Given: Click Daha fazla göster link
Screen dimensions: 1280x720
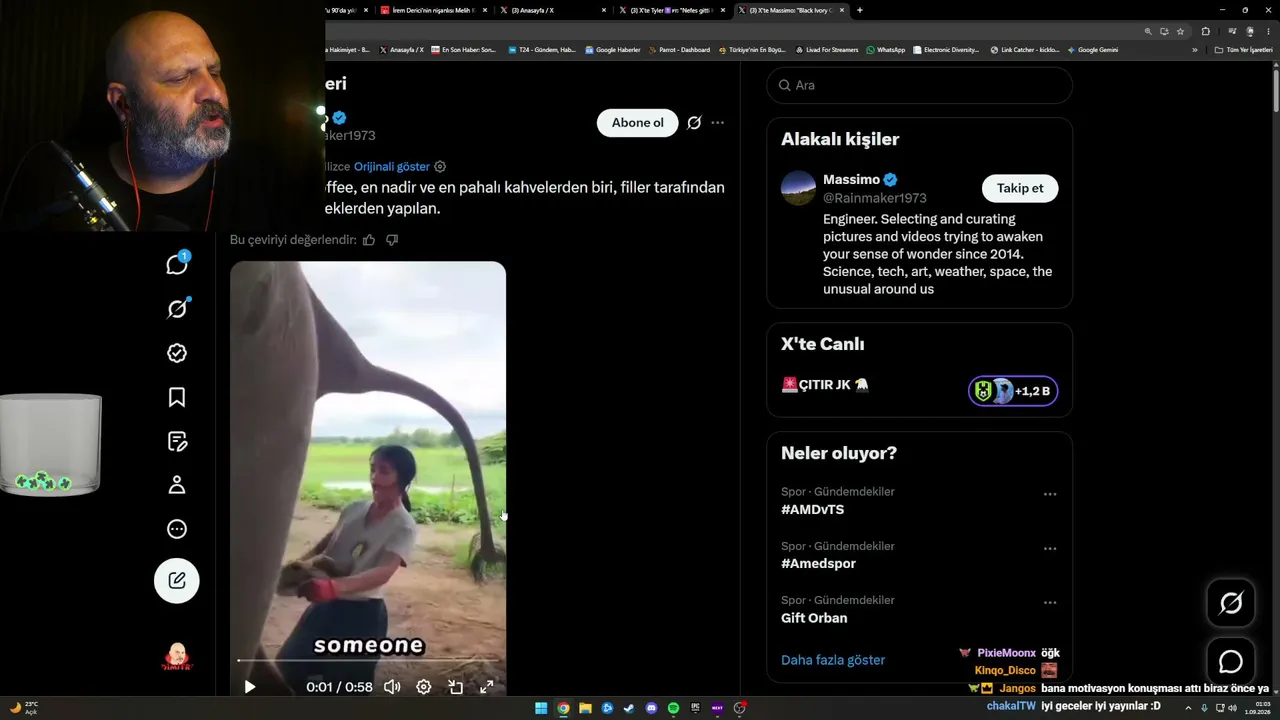Looking at the screenshot, I should point(833,660).
